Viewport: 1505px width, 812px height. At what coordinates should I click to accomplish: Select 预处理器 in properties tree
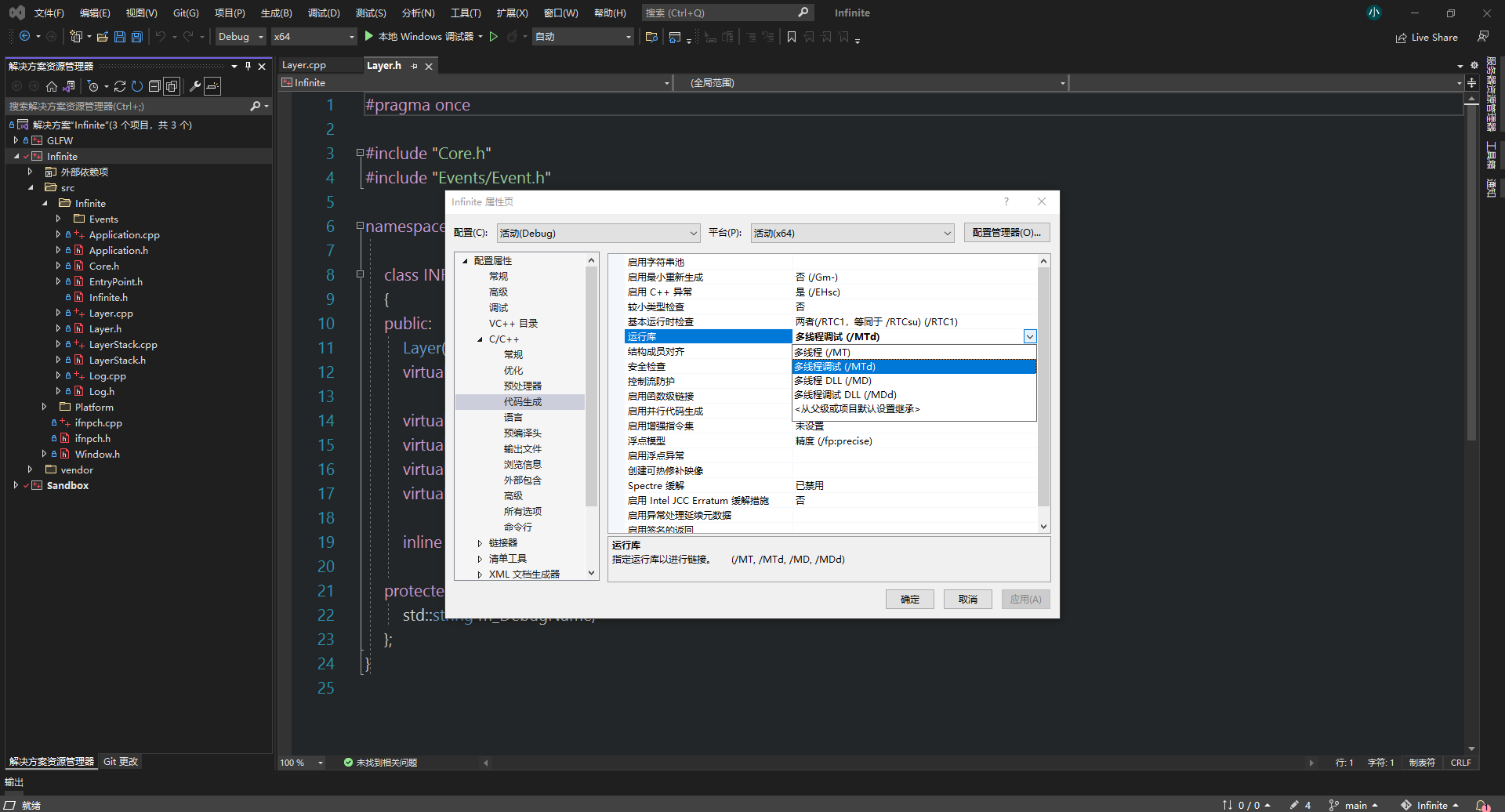(x=522, y=386)
